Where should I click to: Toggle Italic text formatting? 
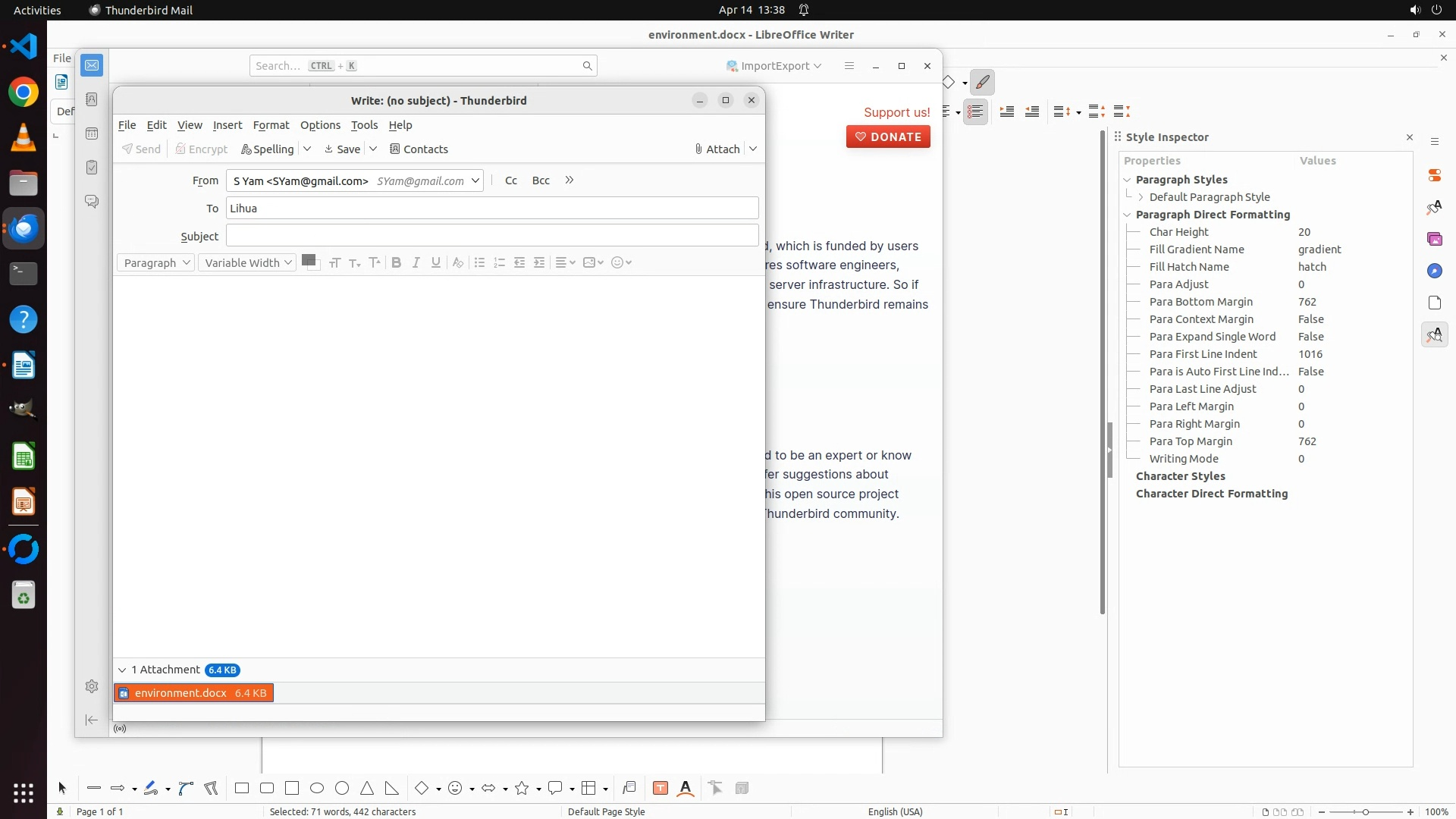point(416,262)
